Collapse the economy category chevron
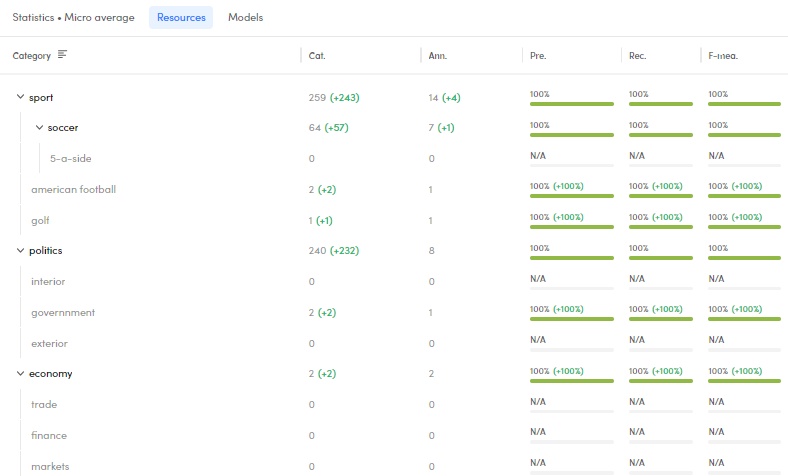 (20, 374)
